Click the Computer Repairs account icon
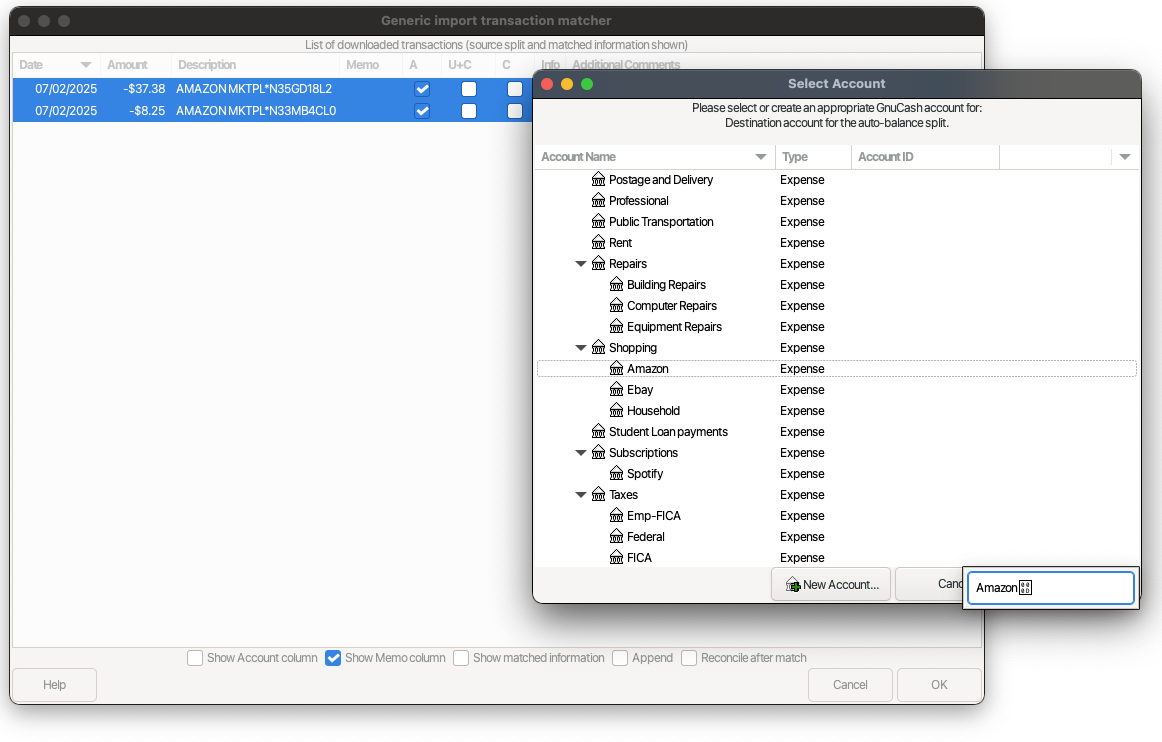Viewport: 1162px width, 742px height. (616, 306)
